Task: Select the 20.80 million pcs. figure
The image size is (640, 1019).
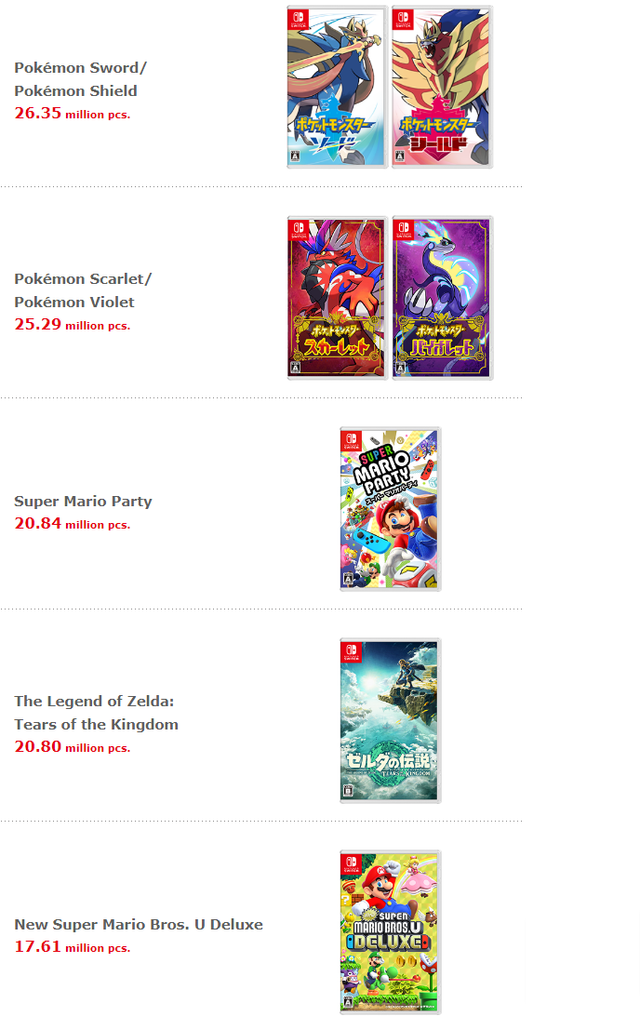Action: click(72, 747)
